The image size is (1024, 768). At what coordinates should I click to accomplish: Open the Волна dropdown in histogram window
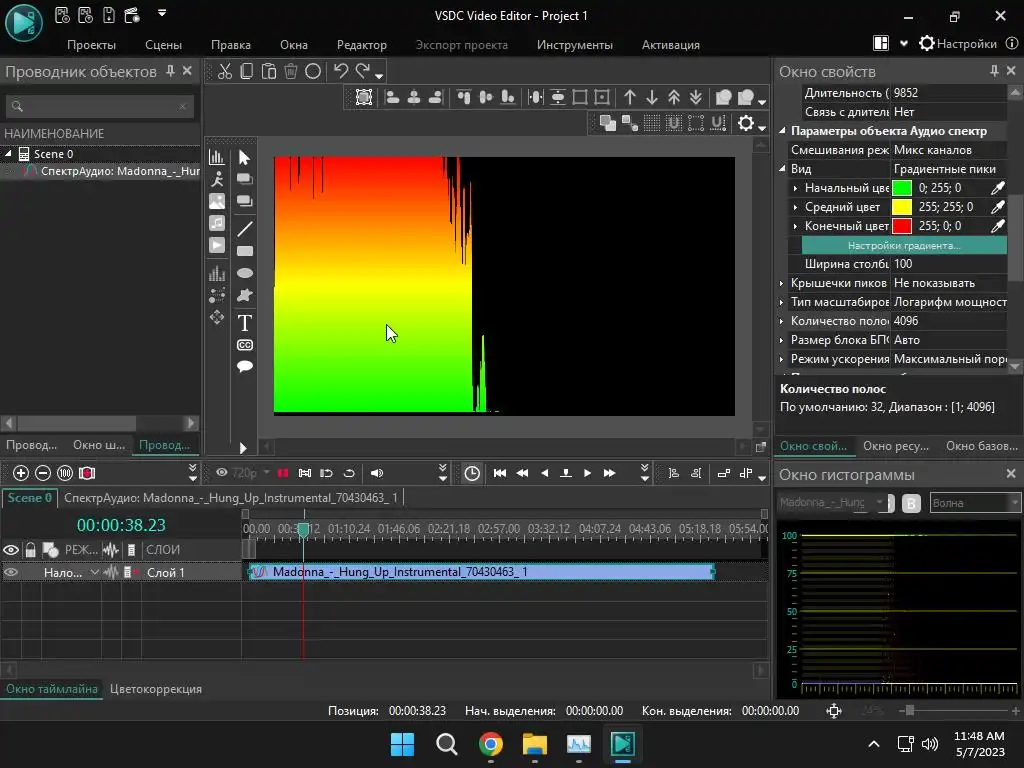point(974,503)
